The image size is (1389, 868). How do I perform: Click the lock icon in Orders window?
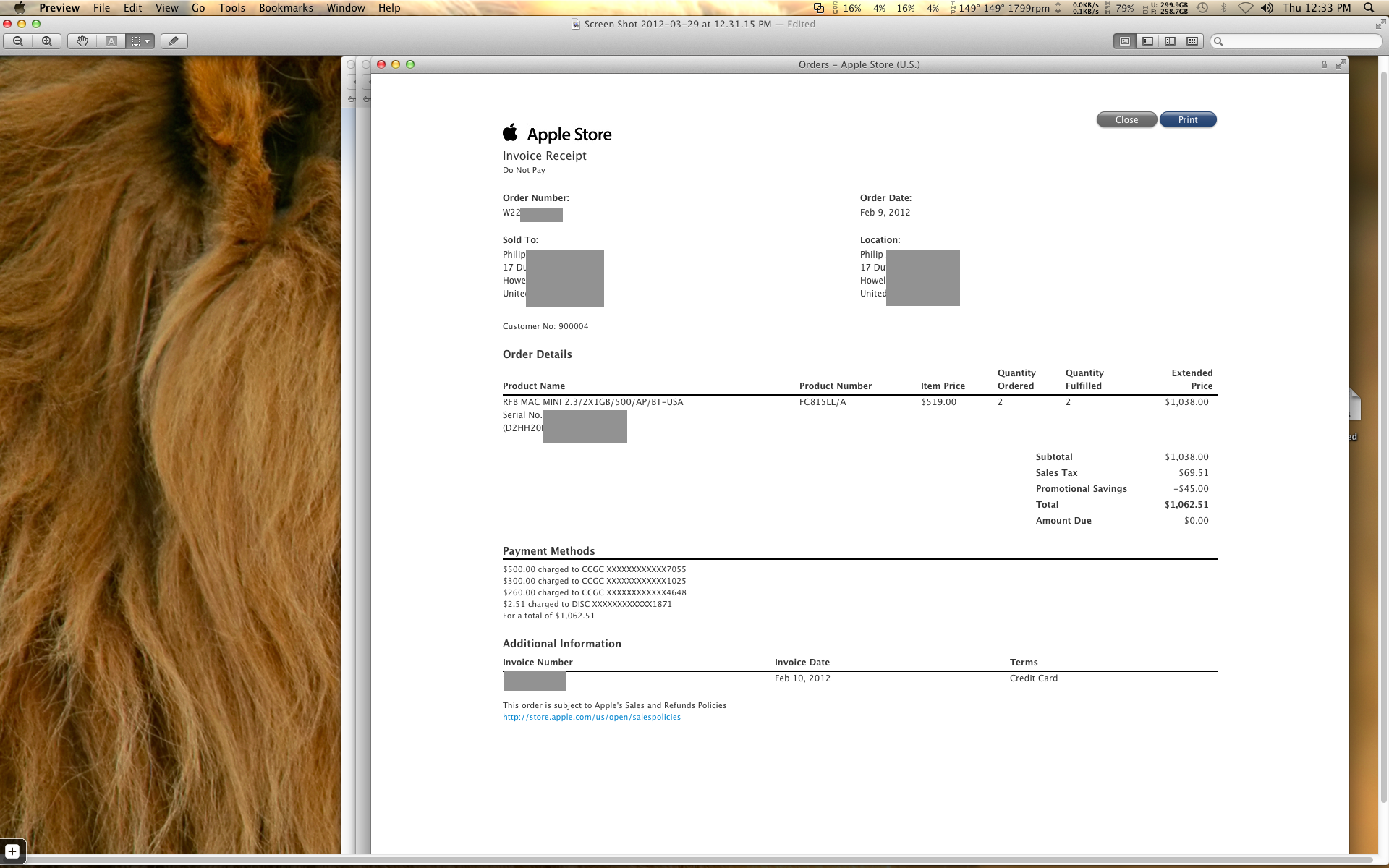[x=1324, y=64]
